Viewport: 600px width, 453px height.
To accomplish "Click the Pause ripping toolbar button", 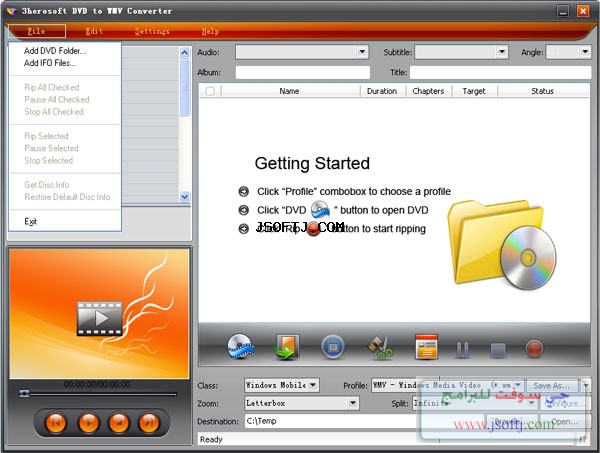I will coord(462,349).
